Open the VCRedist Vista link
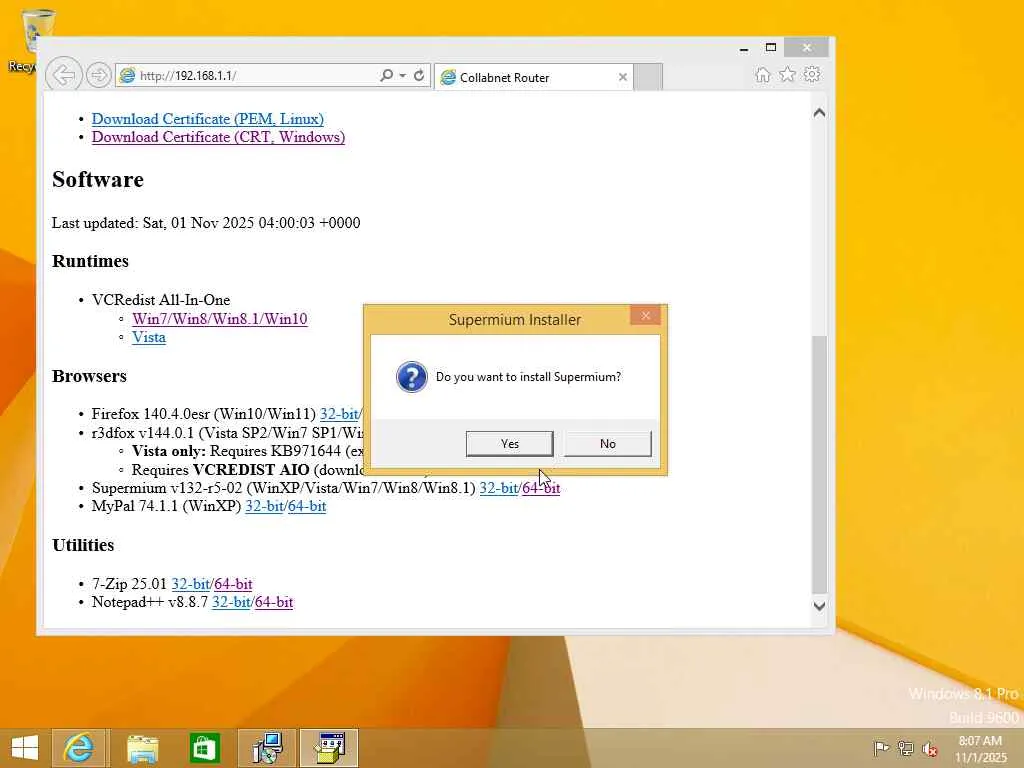Screen dimensions: 1024x768 pyautogui.click(x=149, y=337)
